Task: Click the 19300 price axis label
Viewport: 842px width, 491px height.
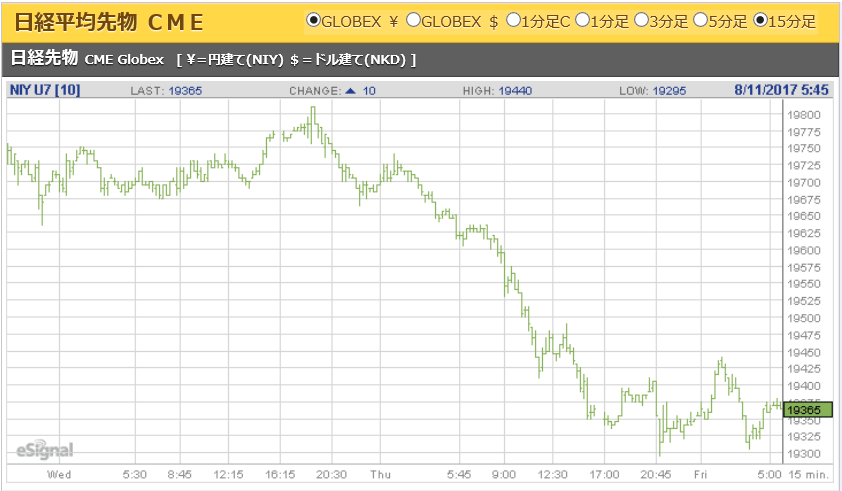Action: (804, 454)
